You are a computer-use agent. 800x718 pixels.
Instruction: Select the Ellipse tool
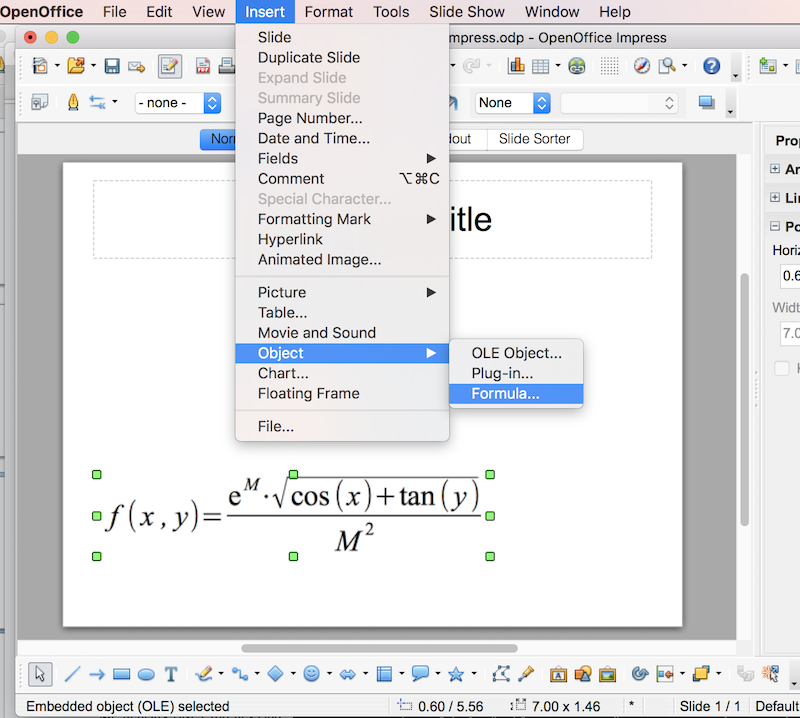coord(146,674)
